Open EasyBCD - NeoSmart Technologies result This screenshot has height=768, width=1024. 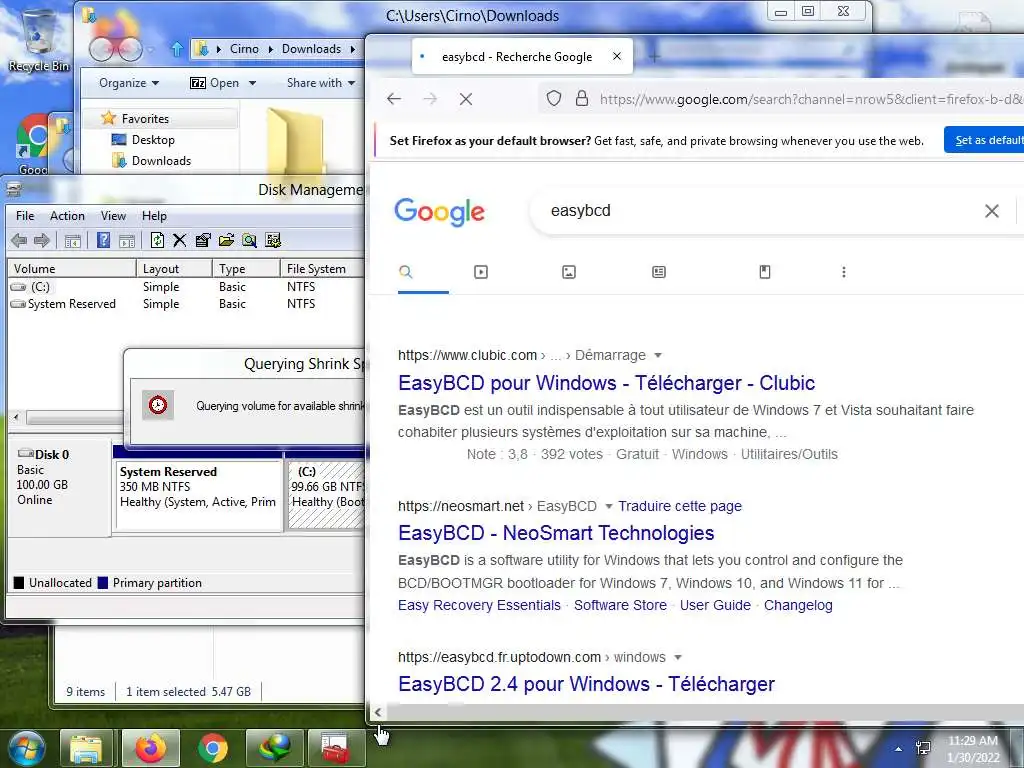[x=556, y=533]
